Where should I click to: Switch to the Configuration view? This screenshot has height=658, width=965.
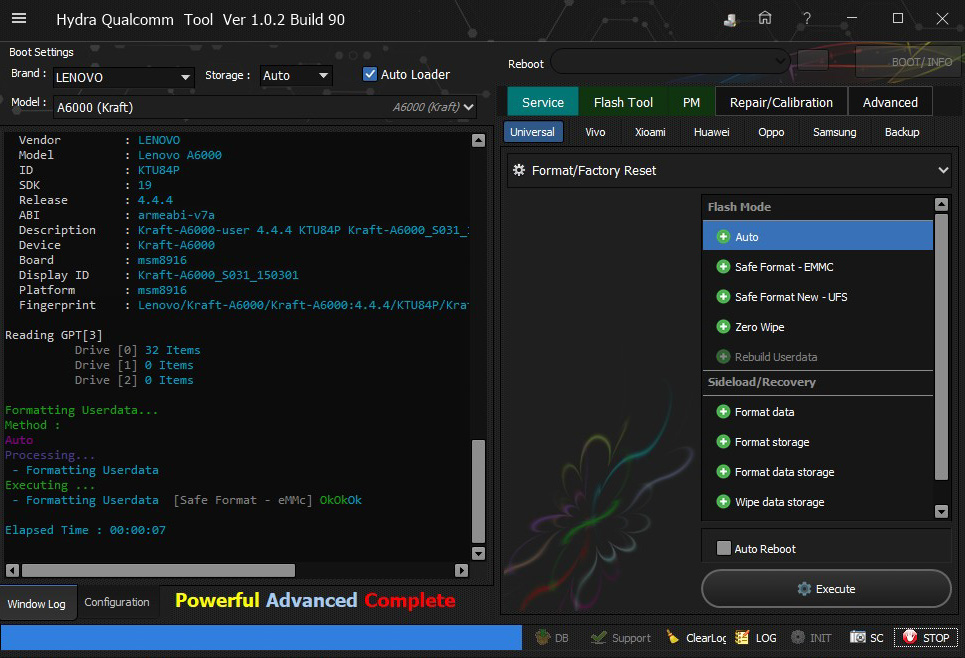pos(117,602)
